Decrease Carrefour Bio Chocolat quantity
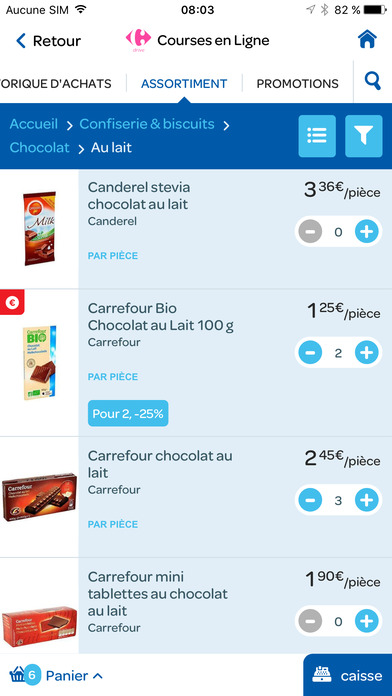The image size is (392, 696). (310, 353)
